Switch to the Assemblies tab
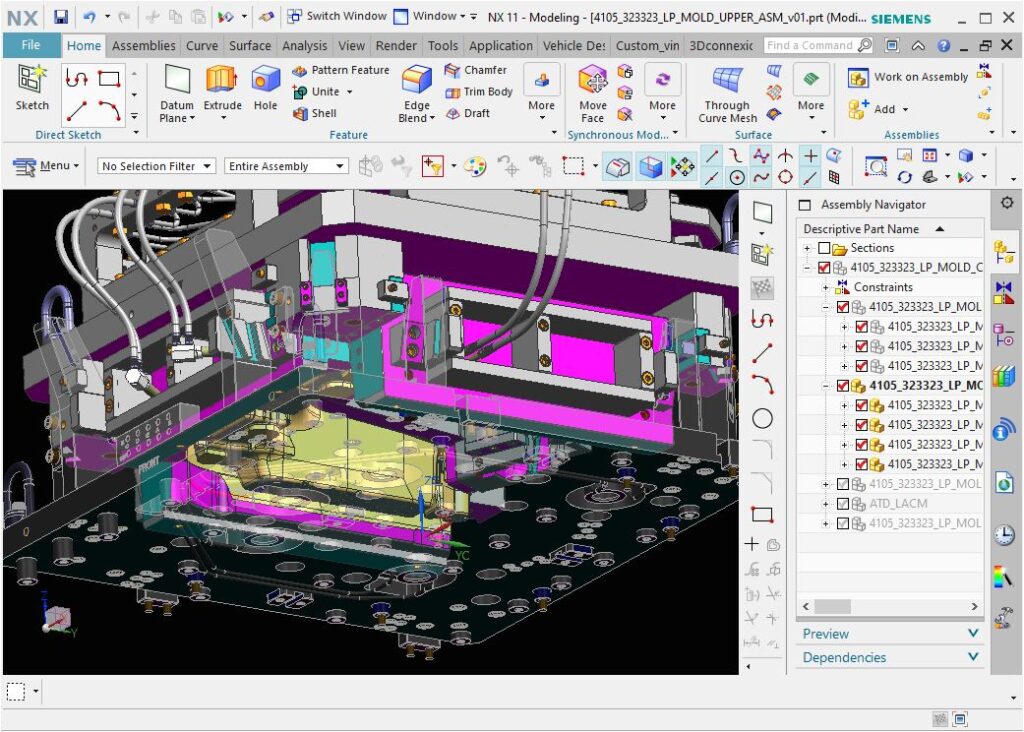 pyautogui.click(x=144, y=46)
